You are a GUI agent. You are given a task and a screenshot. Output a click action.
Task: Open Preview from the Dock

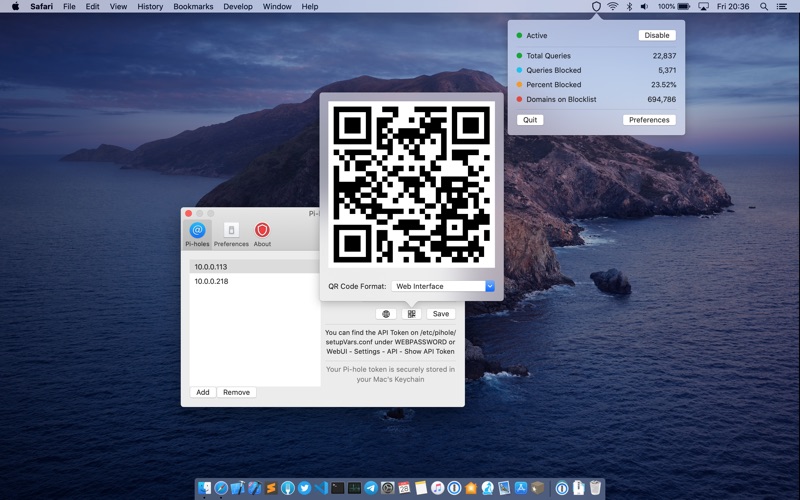pos(504,488)
